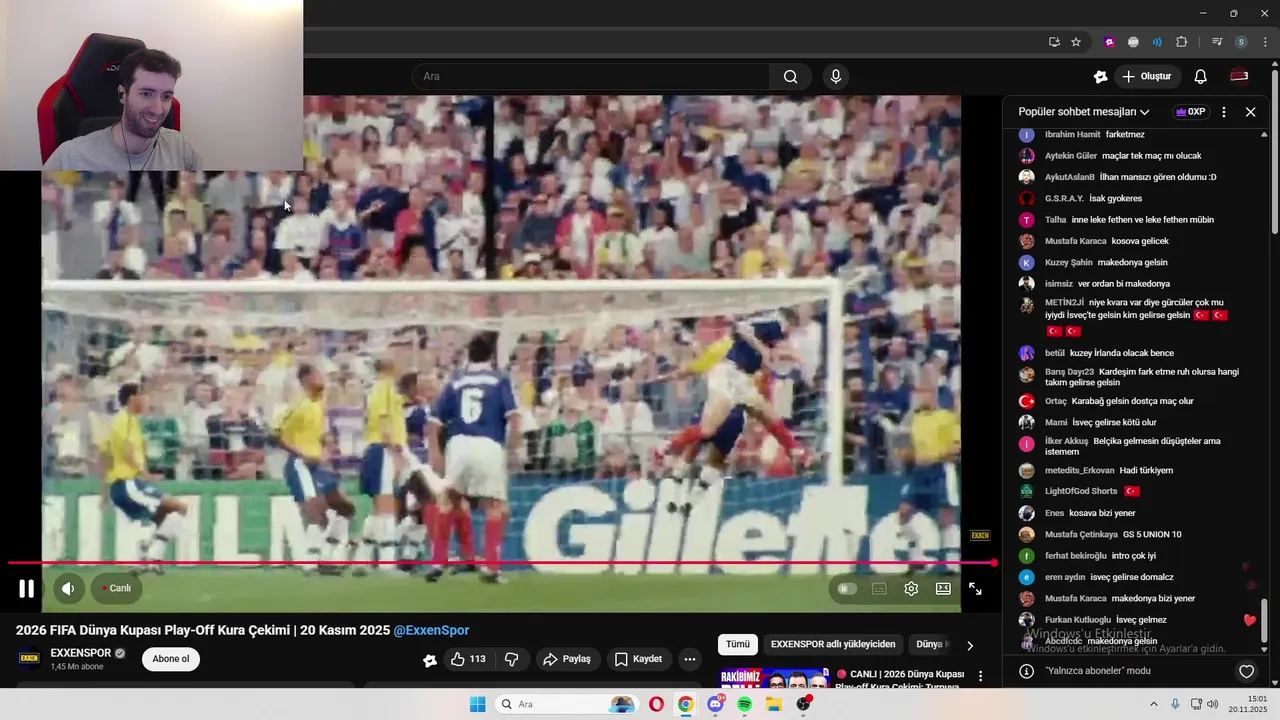This screenshot has width=1280, height=720.
Task: Expand Popüler sohbet mesajları dropdown
Action: point(1084,112)
